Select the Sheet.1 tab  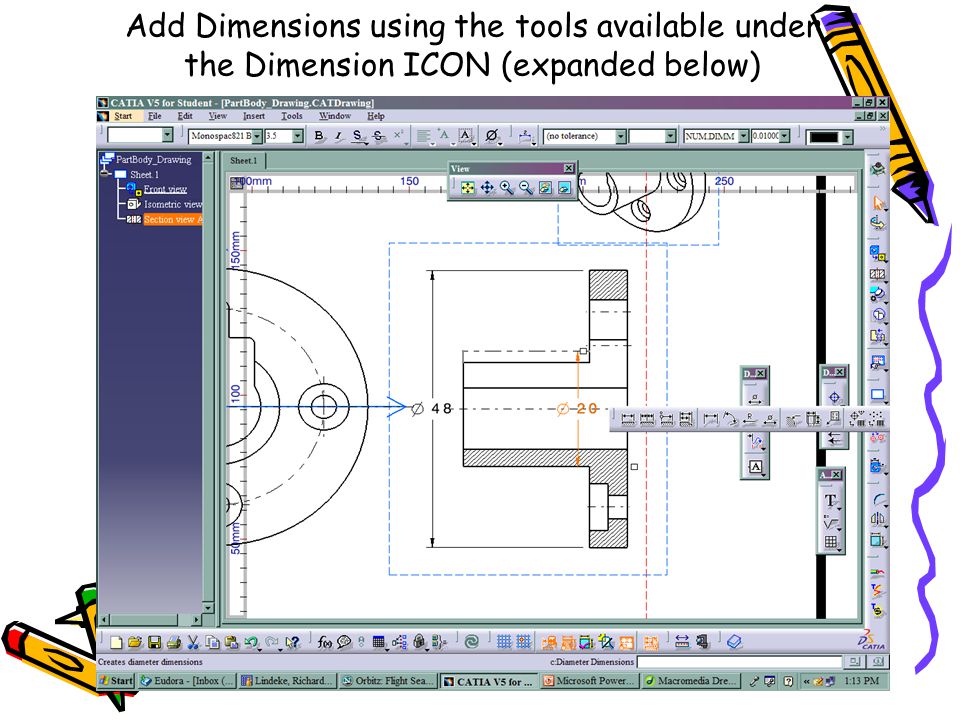[244, 160]
